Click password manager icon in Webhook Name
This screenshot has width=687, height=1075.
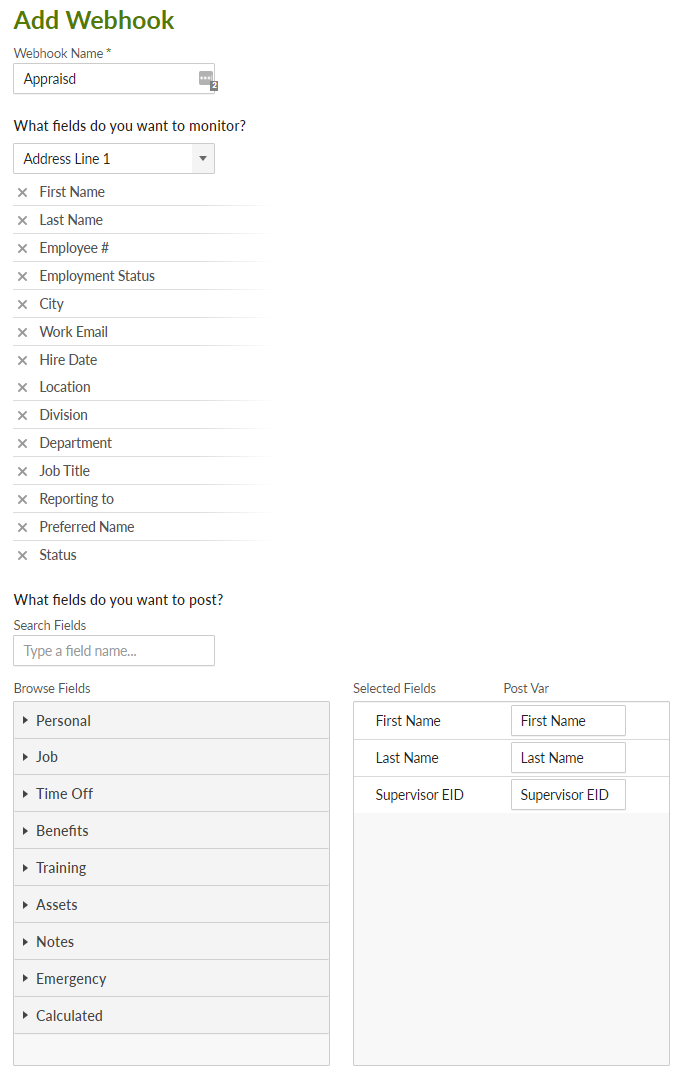[x=206, y=79]
